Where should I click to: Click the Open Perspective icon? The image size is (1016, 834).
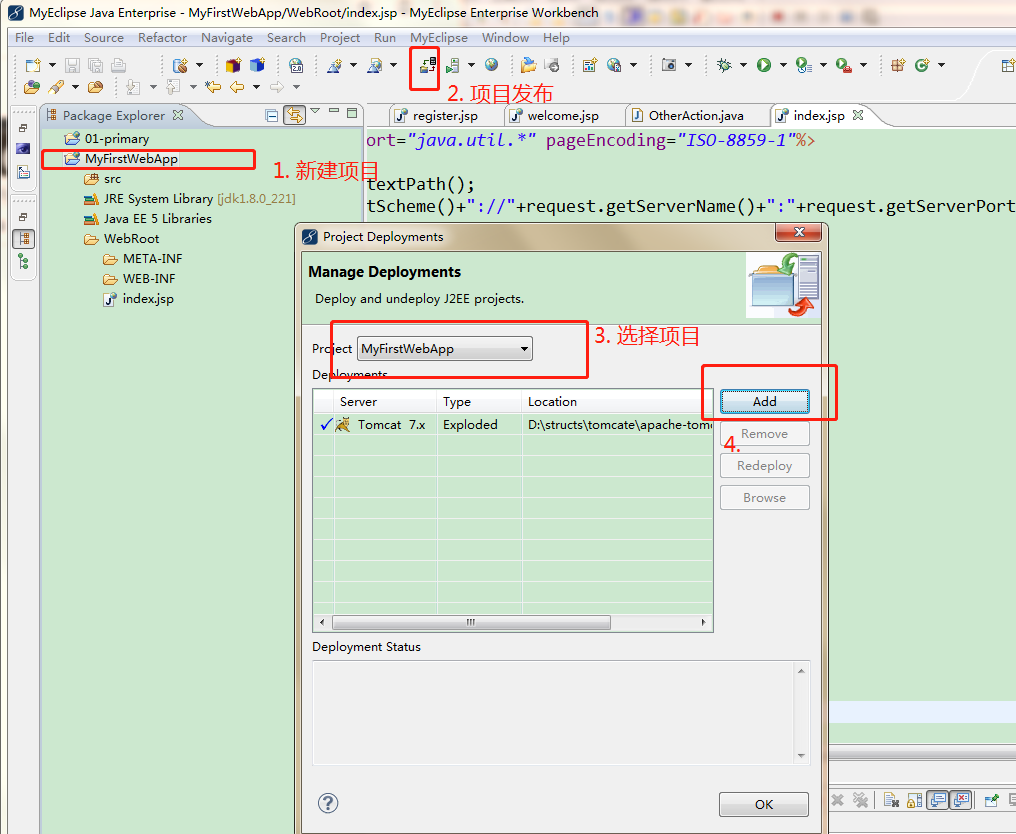[1008, 65]
